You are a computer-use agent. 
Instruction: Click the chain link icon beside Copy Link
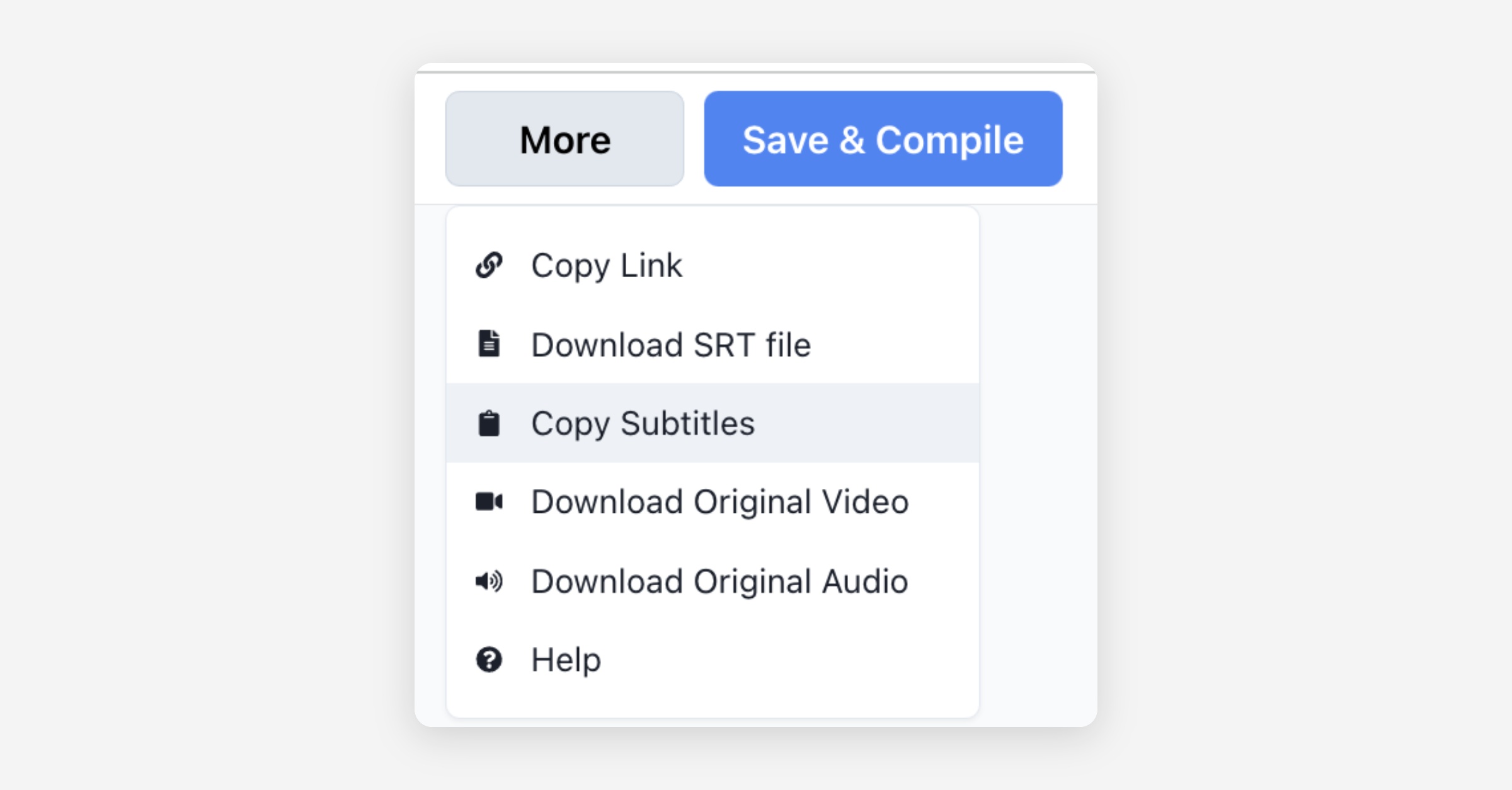pyautogui.click(x=489, y=265)
